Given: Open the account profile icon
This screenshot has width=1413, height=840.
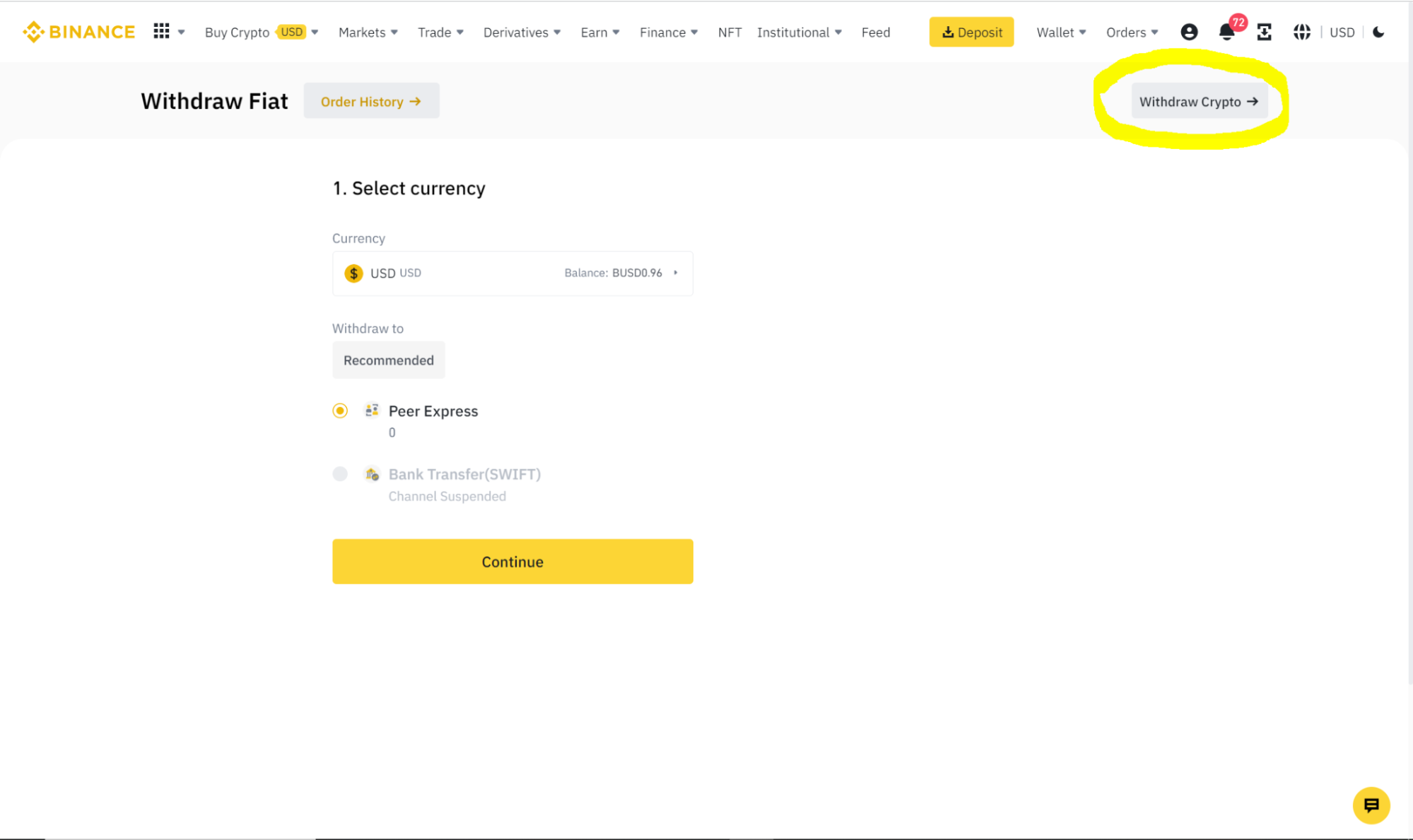Looking at the screenshot, I should point(1189,32).
